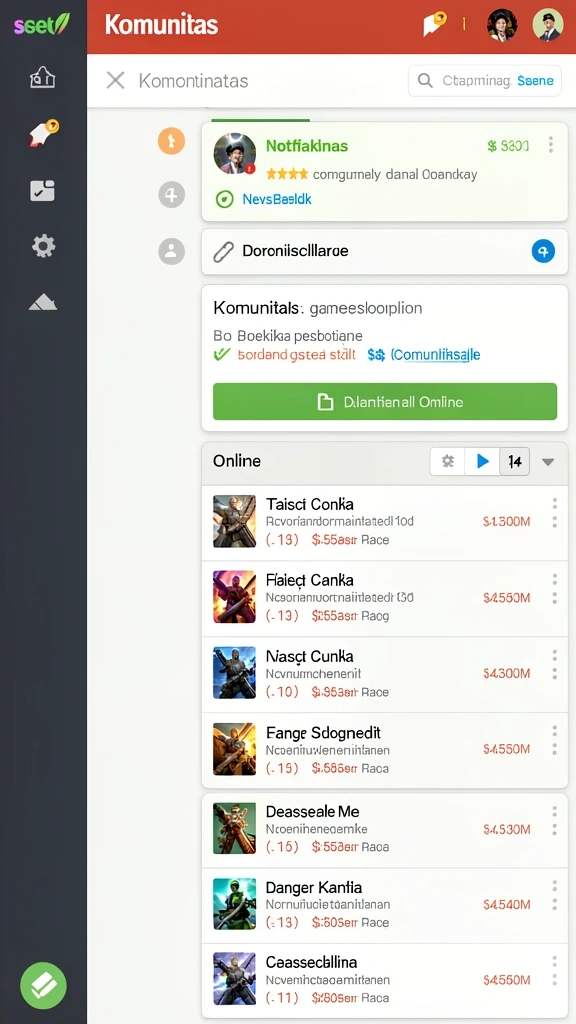Image resolution: width=576 pixels, height=1024 pixels.
Task: Select the Fiaiect Canka title
Action: [310, 580]
